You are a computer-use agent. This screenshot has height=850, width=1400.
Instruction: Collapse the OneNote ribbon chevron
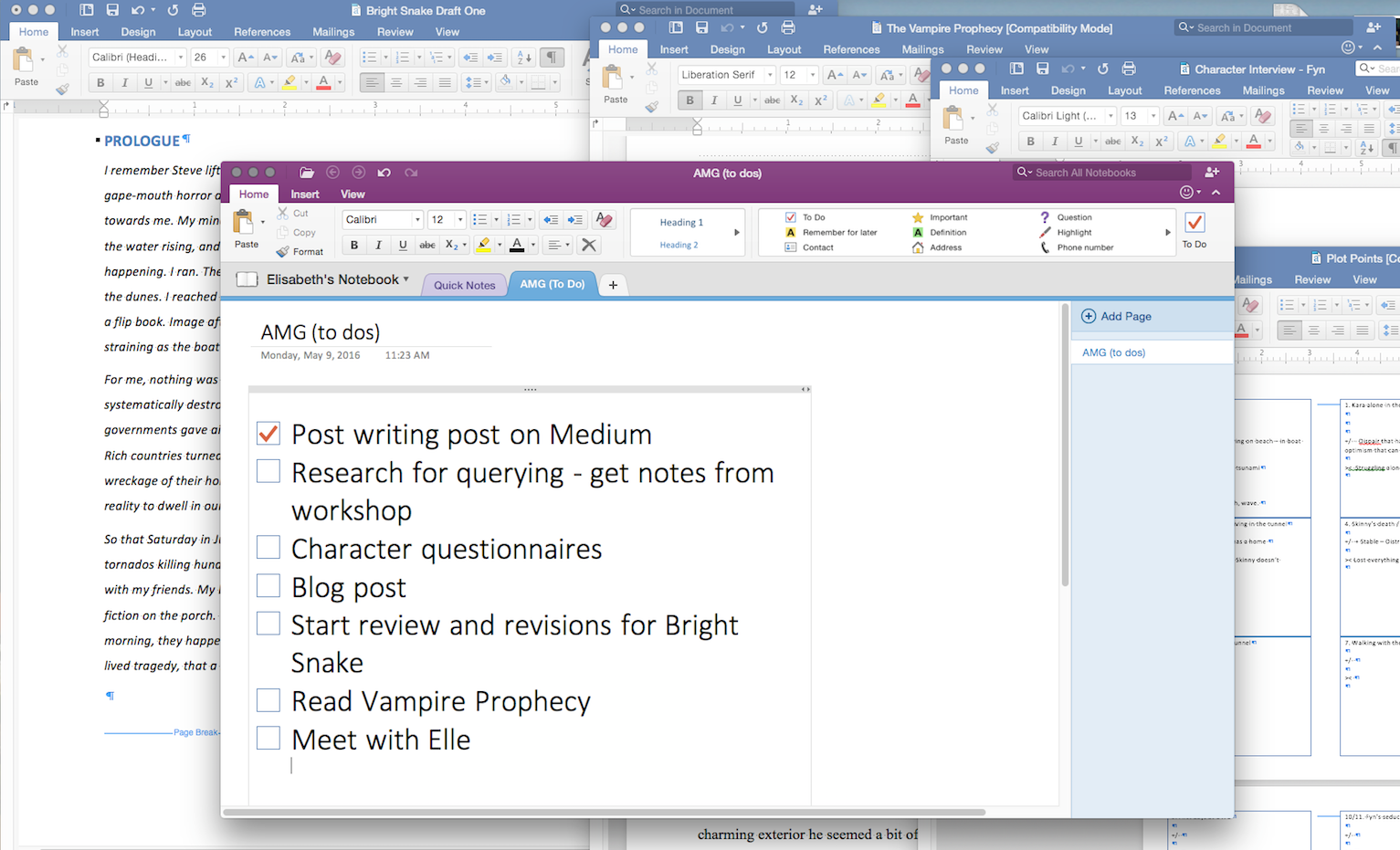1216,193
